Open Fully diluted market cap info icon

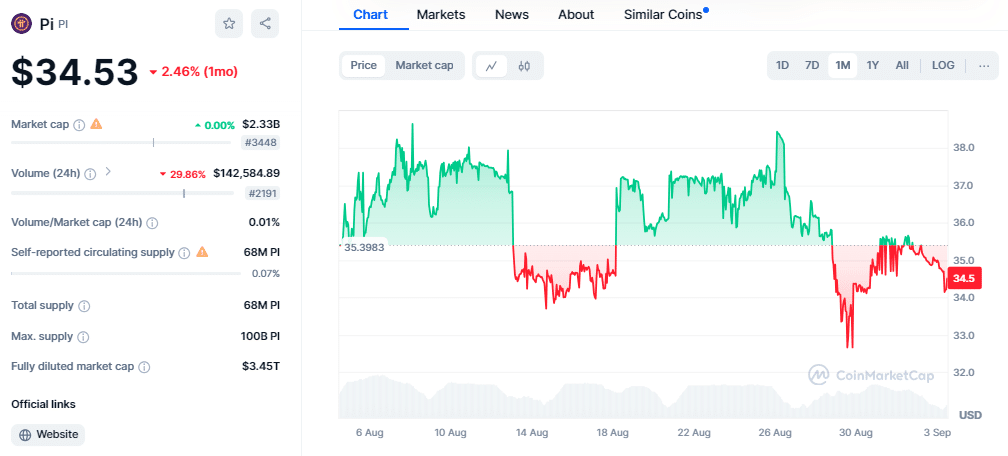[145, 367]
